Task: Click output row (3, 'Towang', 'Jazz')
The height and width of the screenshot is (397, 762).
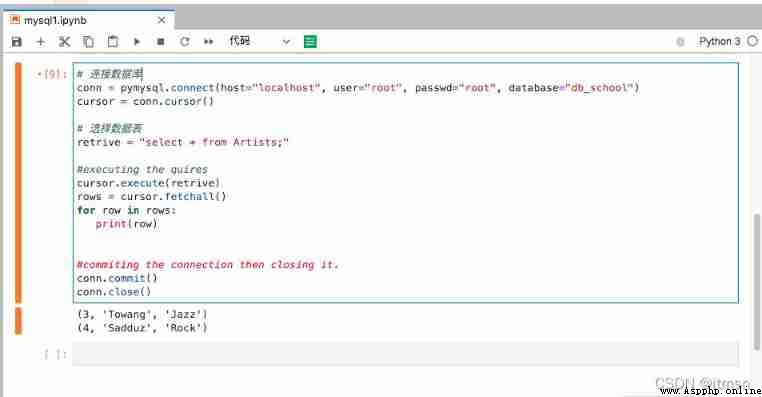Action: [142, 314]
